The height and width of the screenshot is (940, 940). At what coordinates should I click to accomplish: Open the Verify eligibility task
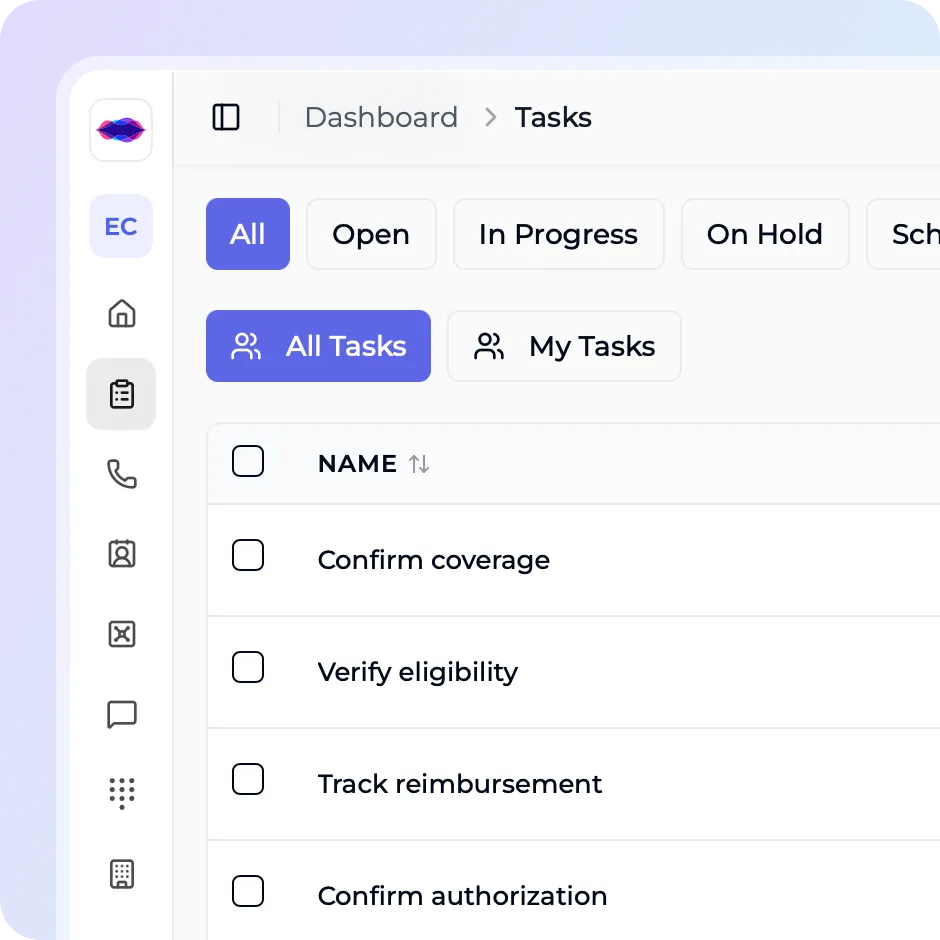click(418, 672)
